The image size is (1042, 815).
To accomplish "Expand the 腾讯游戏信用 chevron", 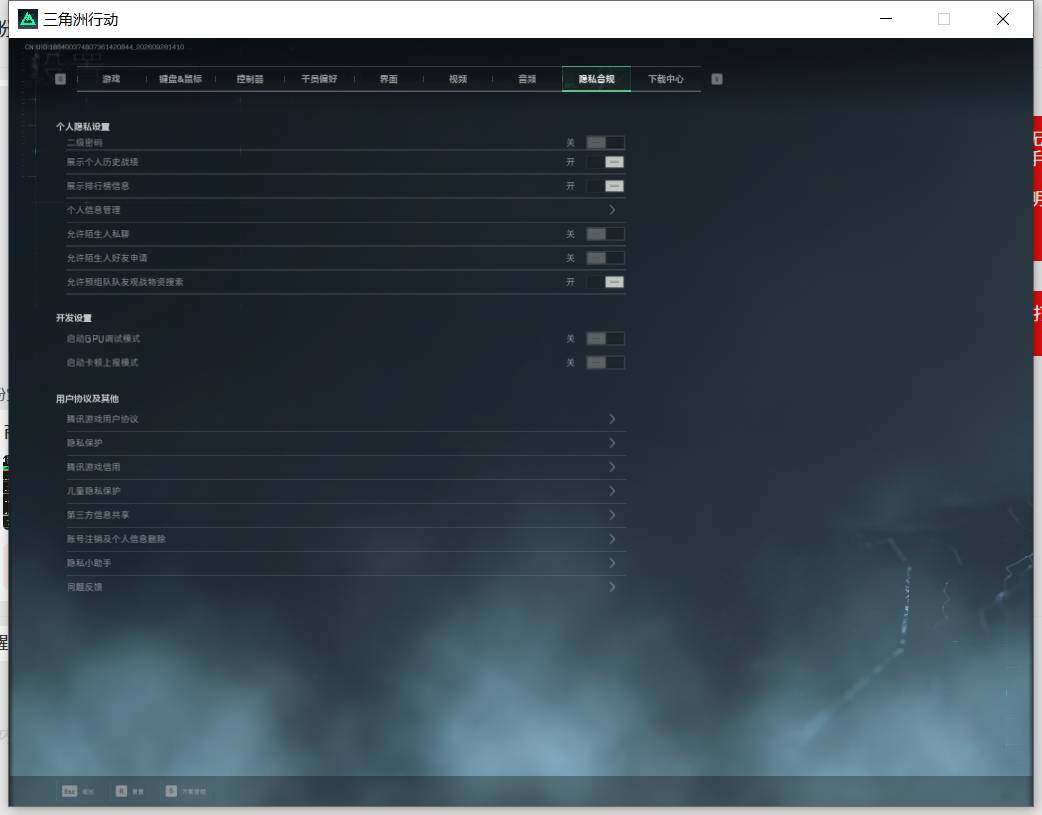I will 612,467.
